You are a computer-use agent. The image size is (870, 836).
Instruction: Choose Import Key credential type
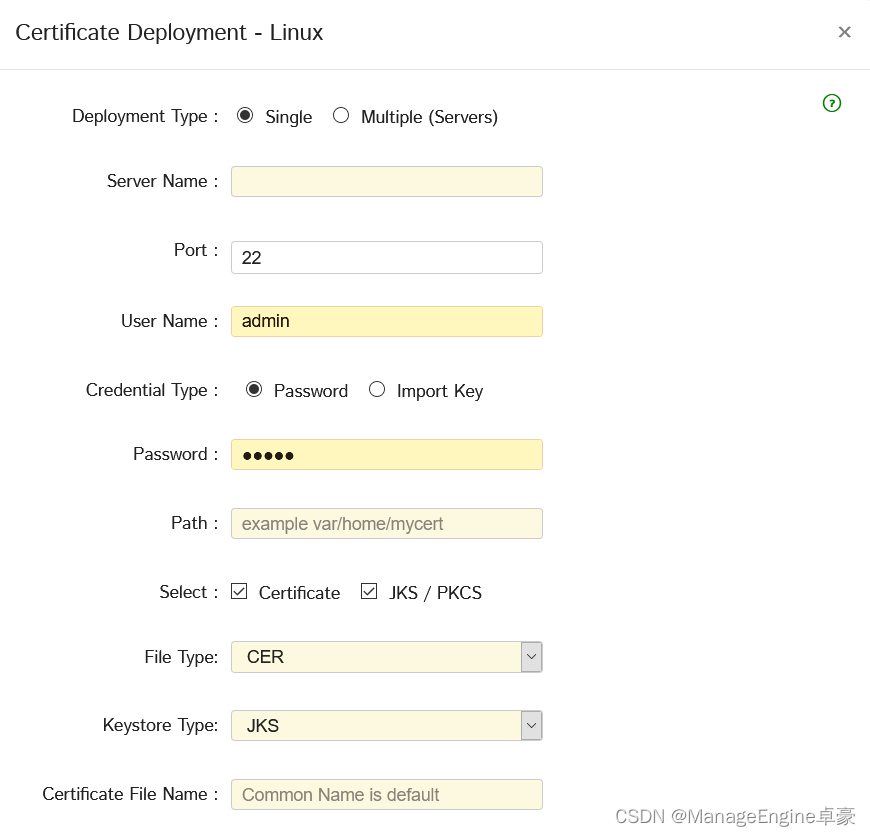[377, 389]
